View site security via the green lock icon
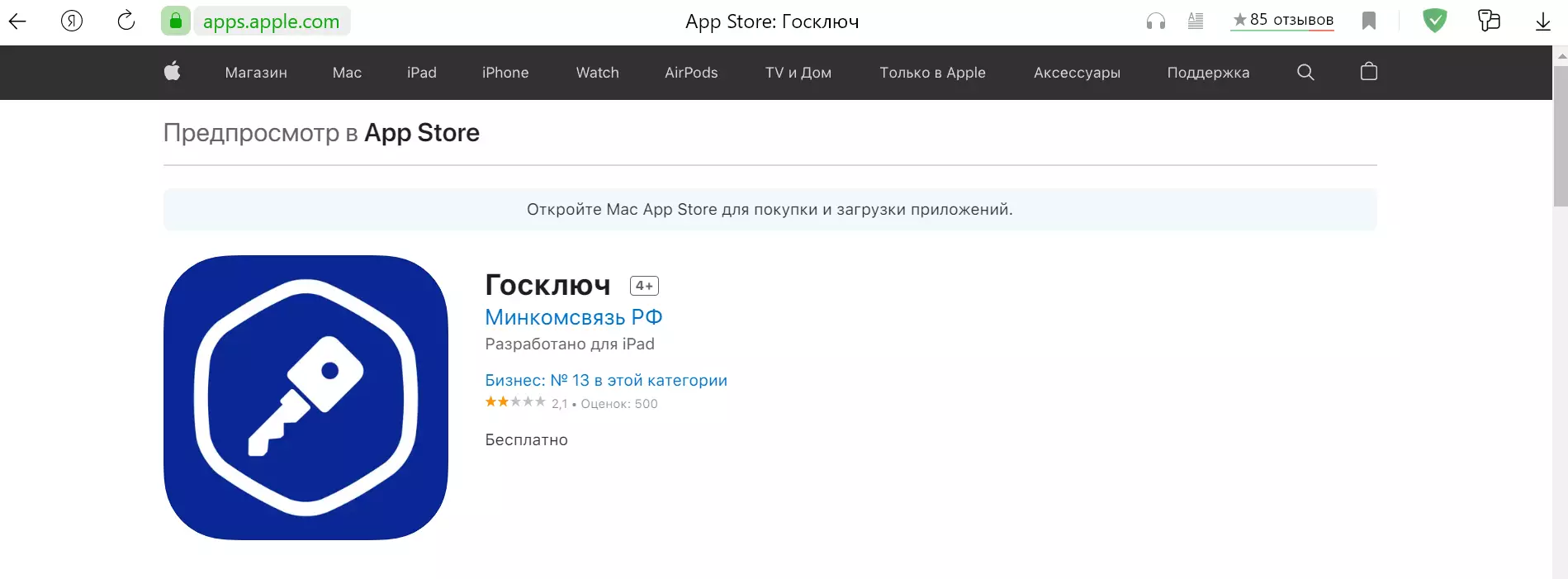Image resolution: width=1568 pixels, height=579 pixels. [x=176, y=21]
